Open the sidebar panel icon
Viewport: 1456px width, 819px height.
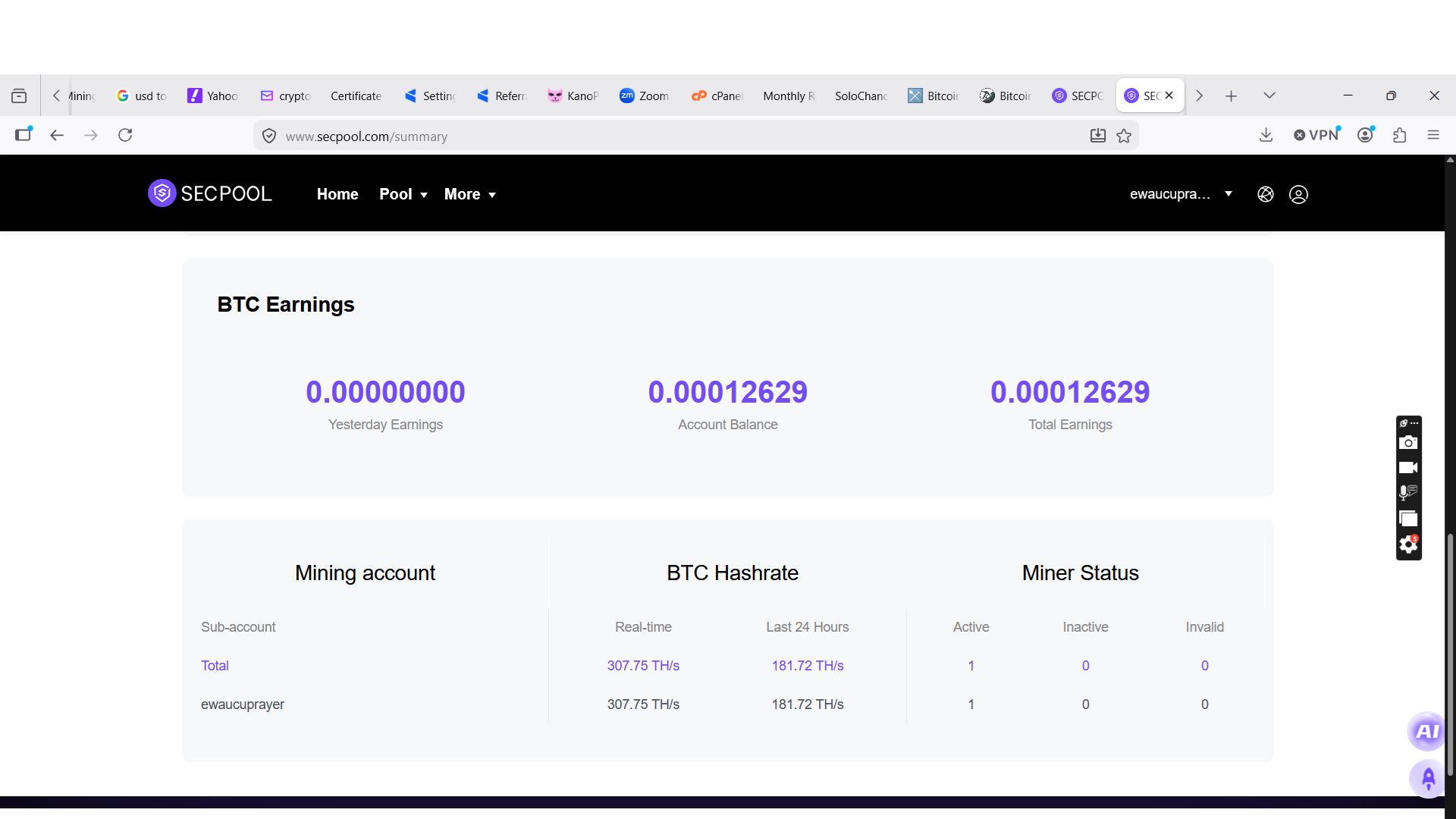click(24, 135)
